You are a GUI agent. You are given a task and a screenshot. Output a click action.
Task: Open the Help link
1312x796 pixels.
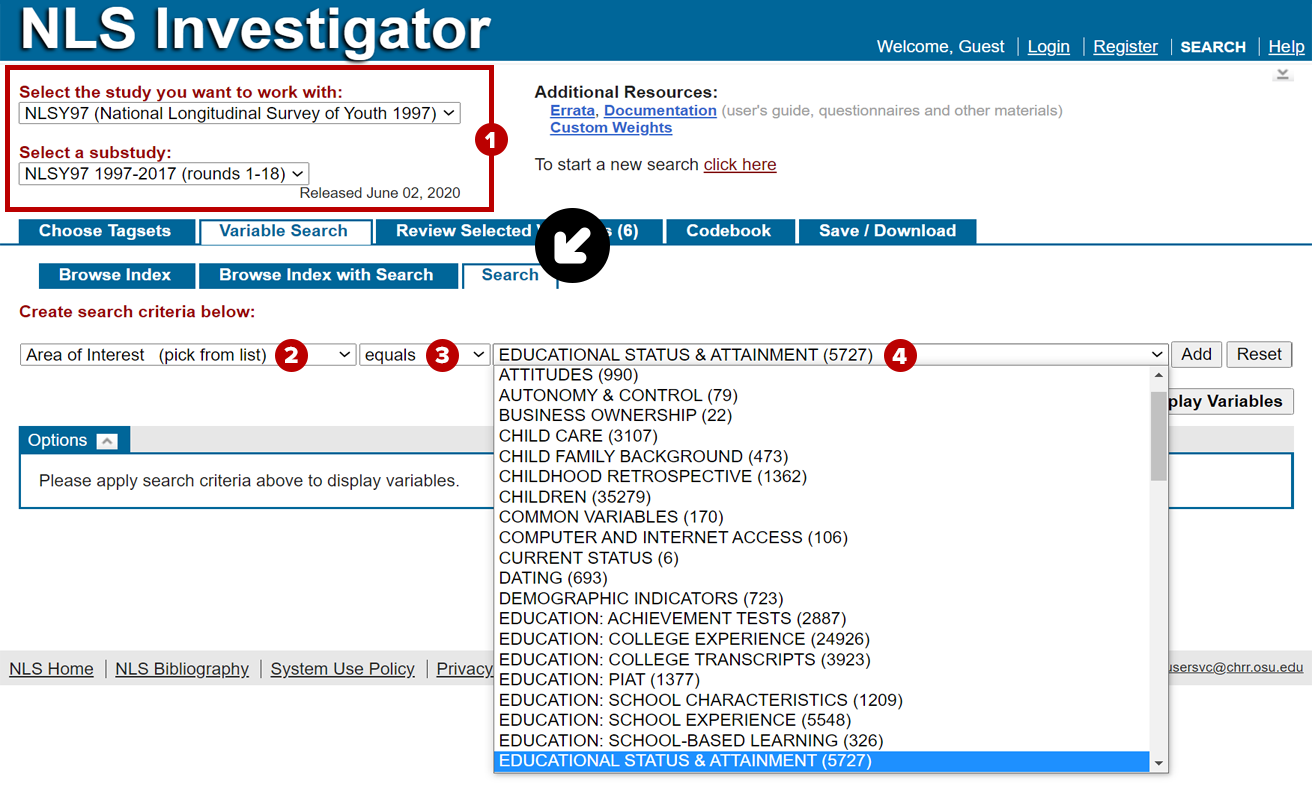coord(1286,47)
